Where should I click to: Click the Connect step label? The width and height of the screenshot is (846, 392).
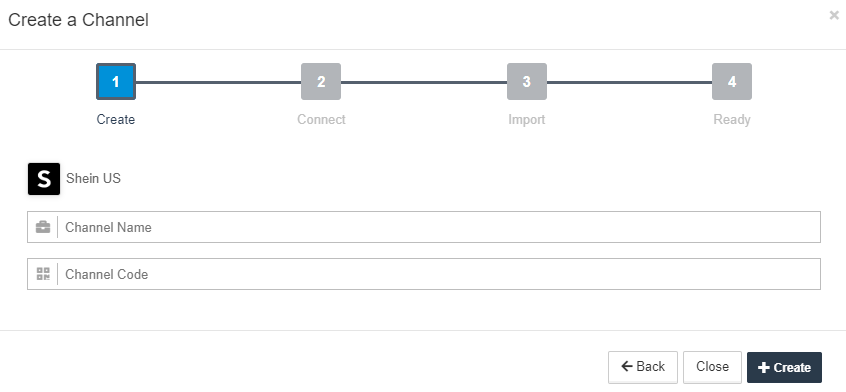coord(321,119)
